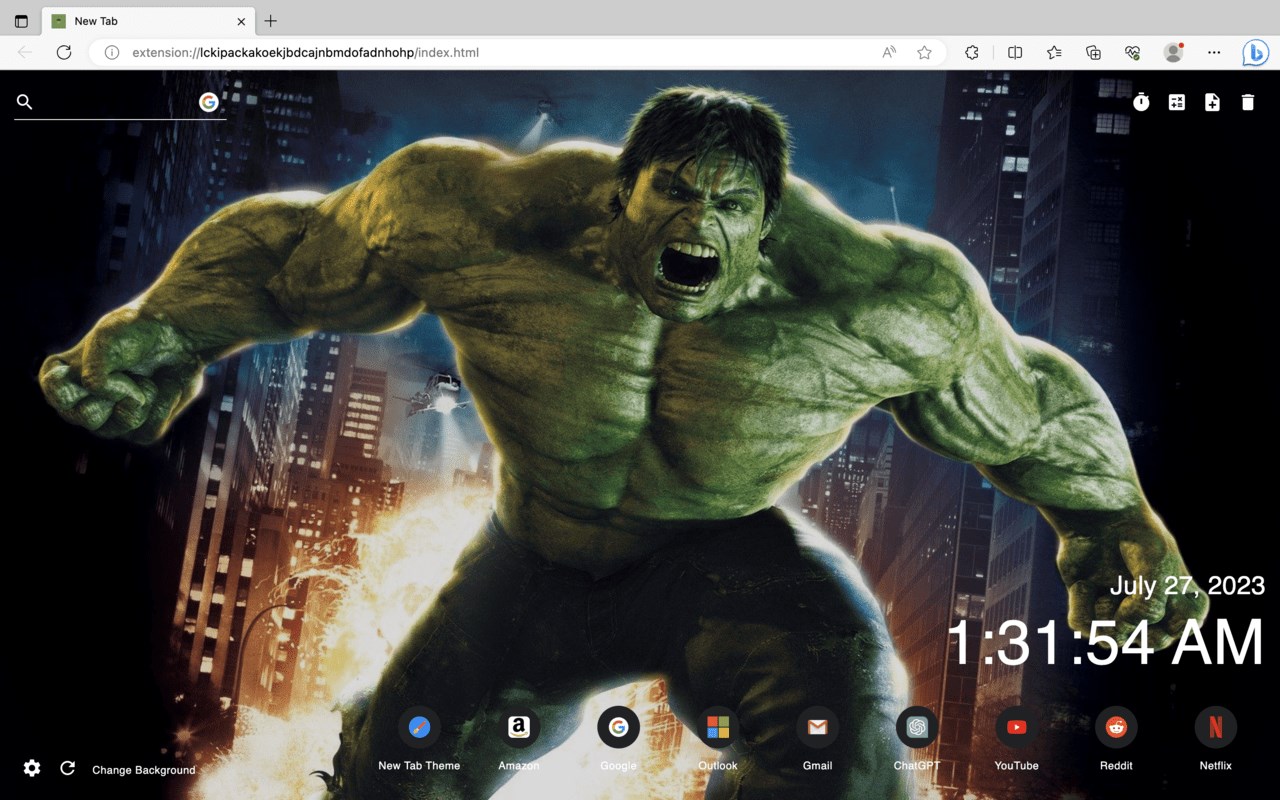Select Google search engine logo in search bar
Viewport: 1280px width, 800px height.
click(209, 102)
